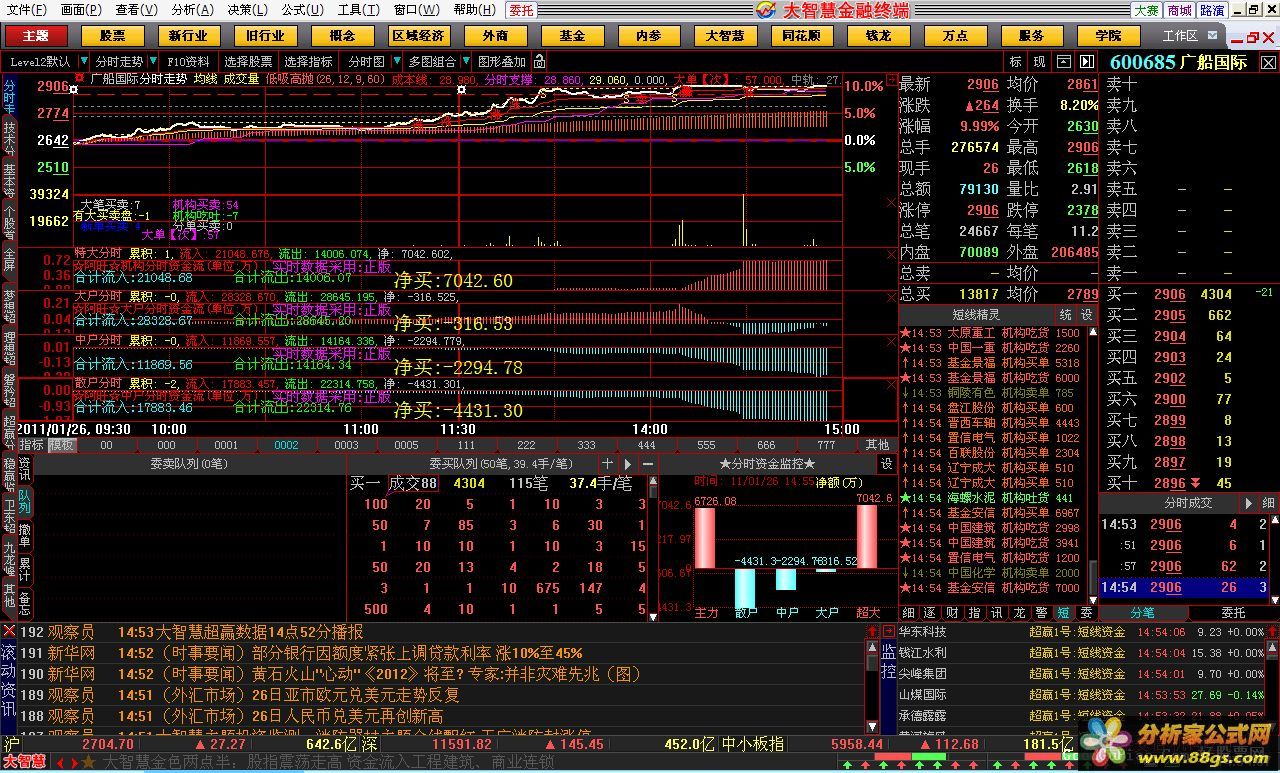This screenshot has width=1280, height=773.
Task: Click the 学院 button
Action: pos(1108,36)
